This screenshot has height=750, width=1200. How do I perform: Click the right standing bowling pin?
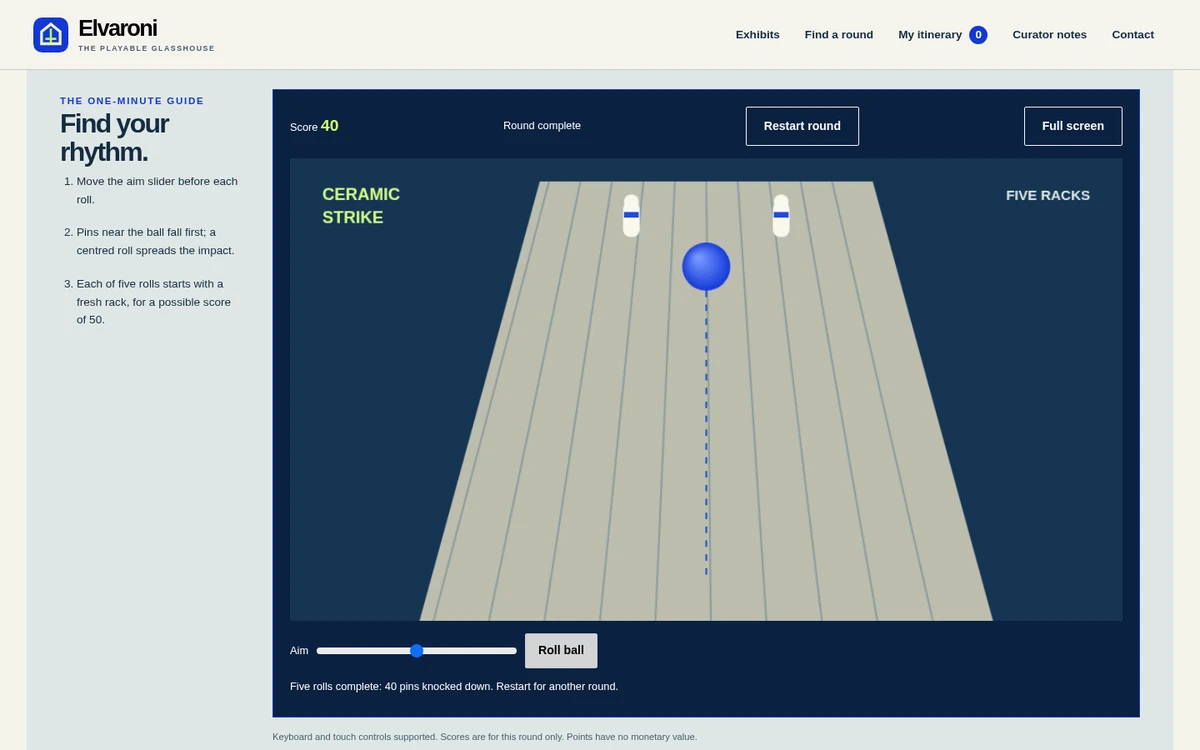(x=781, y=215)
